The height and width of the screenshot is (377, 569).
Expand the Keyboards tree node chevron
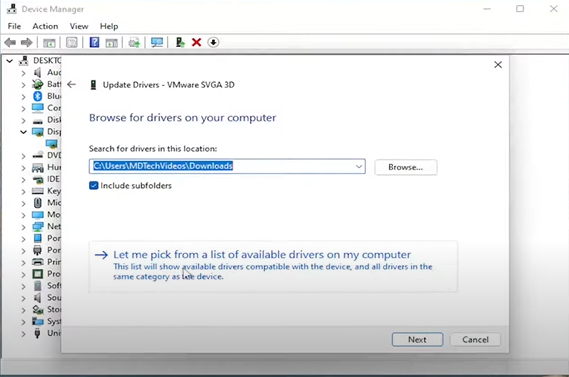pos(23,191)
